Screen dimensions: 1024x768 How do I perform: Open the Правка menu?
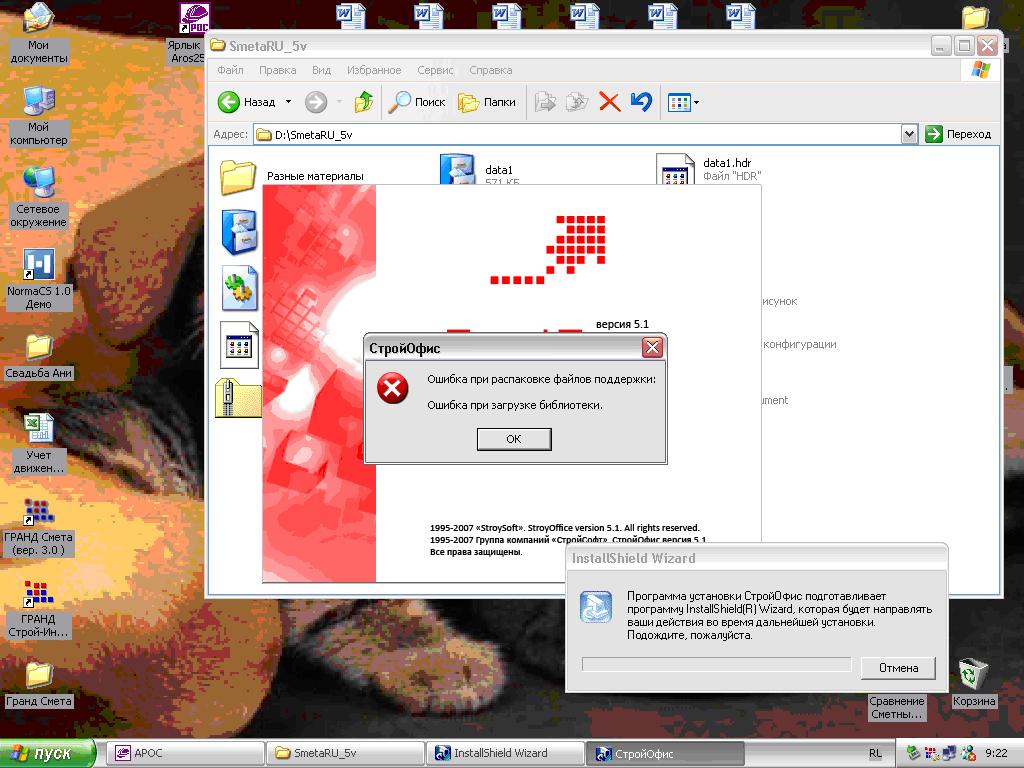(x=278, y=70)
